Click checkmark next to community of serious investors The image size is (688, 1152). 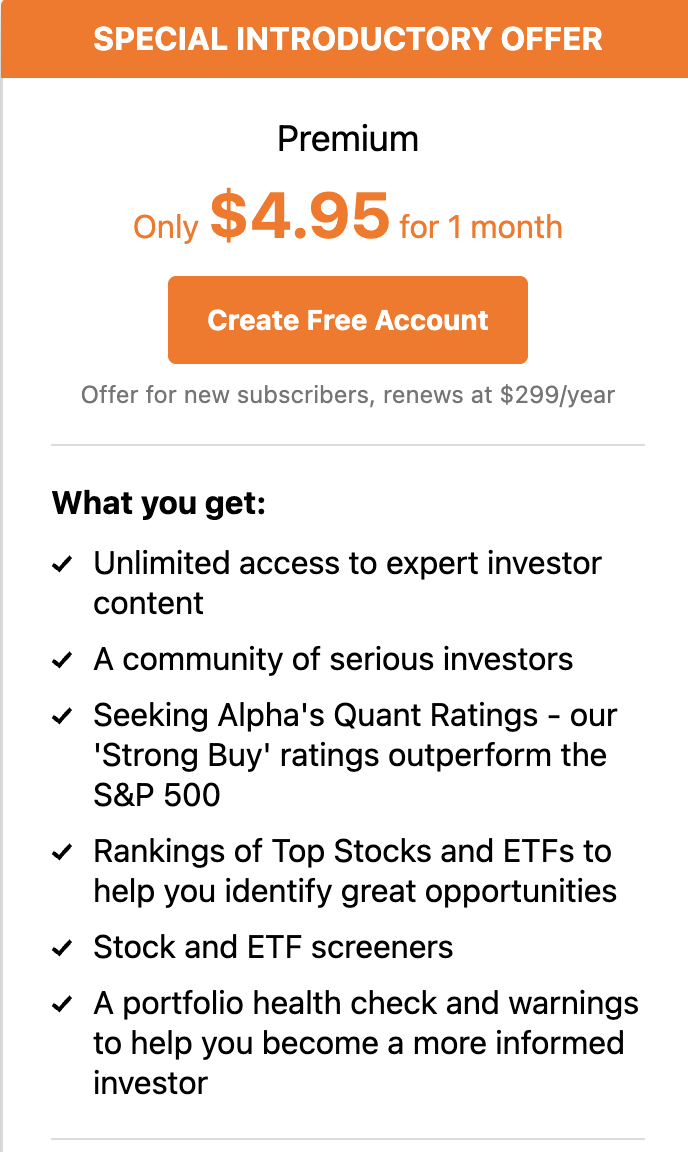tap(62, 660)
